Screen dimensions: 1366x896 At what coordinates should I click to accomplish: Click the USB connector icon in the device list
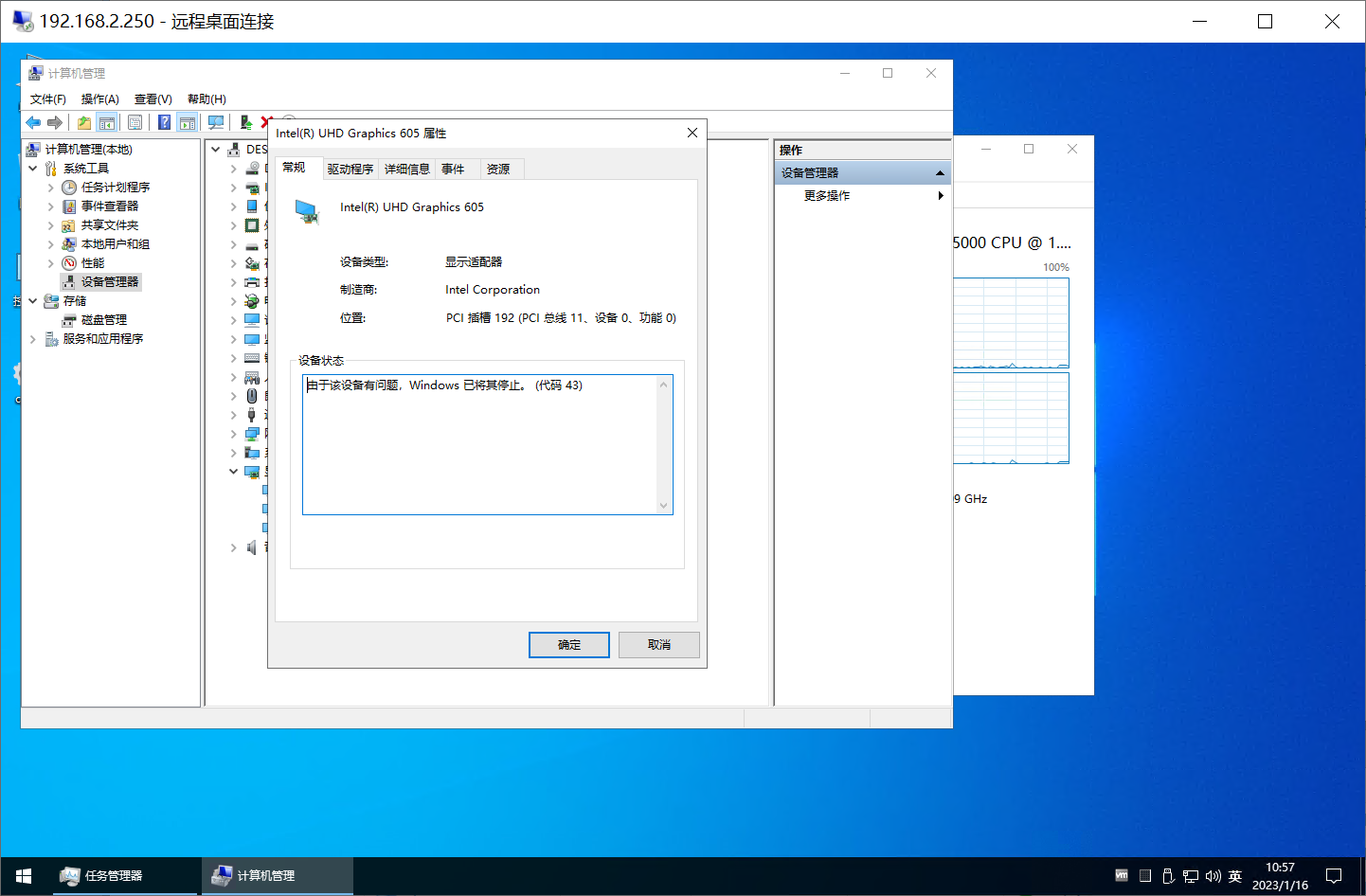[252, 415]
